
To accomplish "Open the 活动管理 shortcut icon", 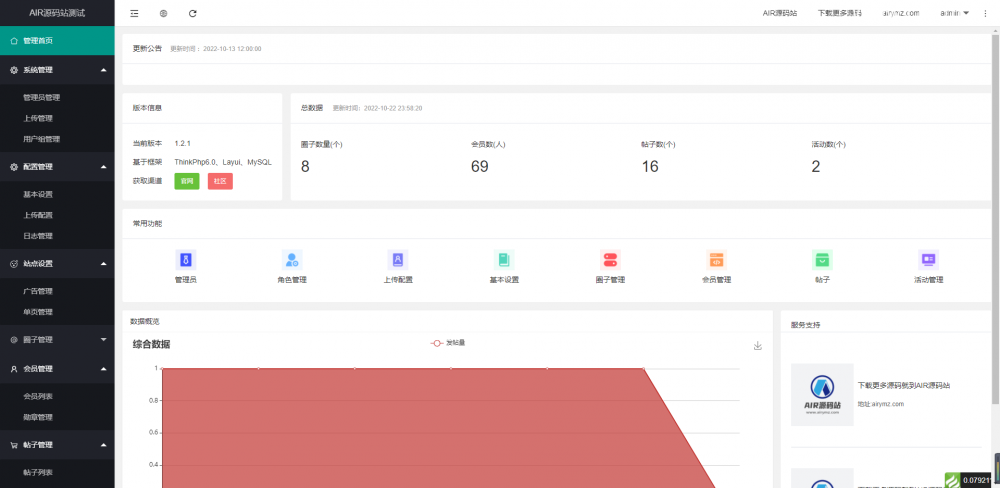I will click(928, 260).
